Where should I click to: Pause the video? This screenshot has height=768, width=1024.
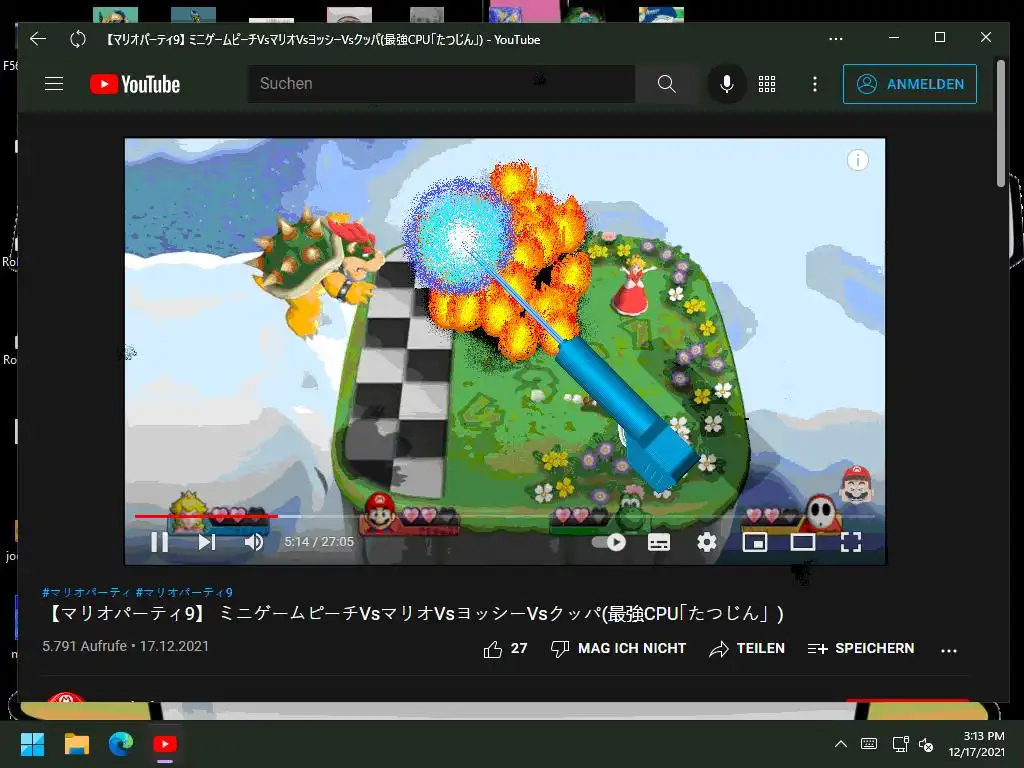159,542
